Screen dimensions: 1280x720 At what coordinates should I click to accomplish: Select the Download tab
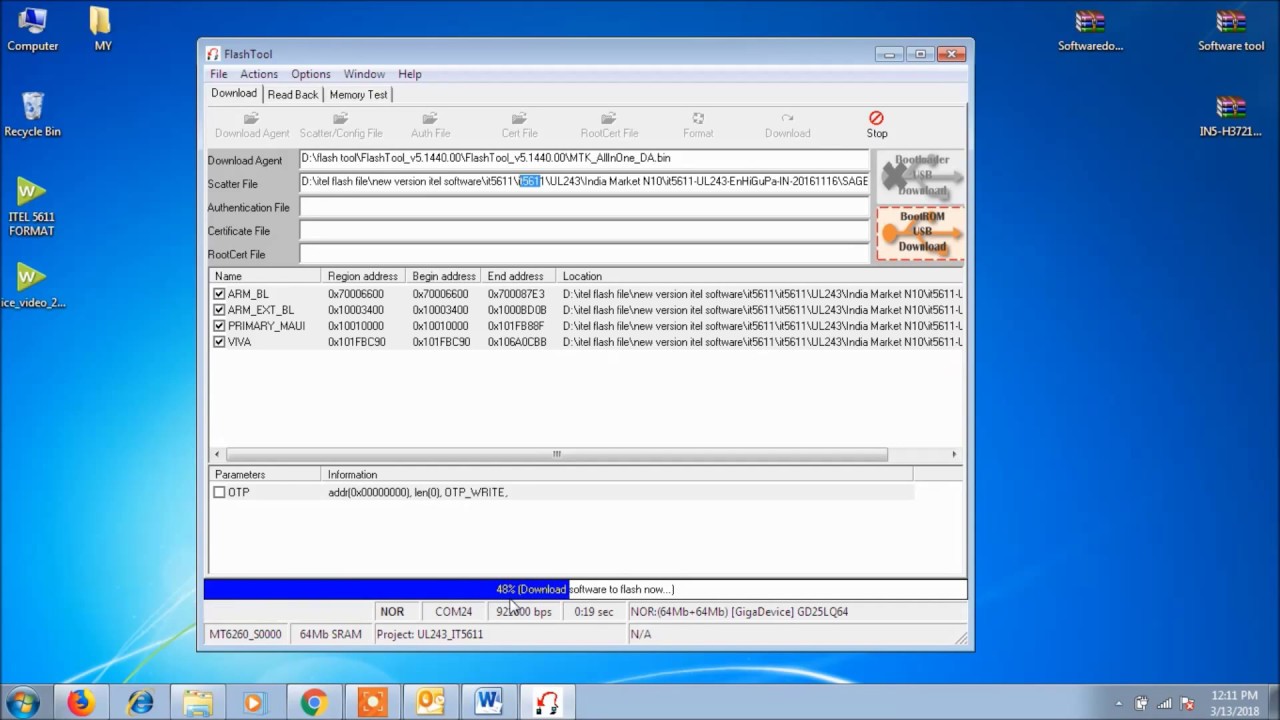click(x=234, y=93)
